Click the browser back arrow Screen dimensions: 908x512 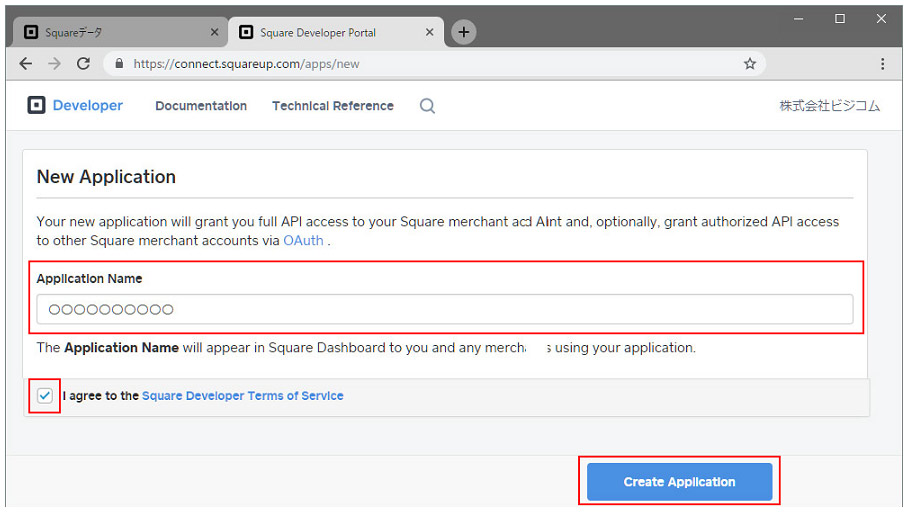click(25, 64)
